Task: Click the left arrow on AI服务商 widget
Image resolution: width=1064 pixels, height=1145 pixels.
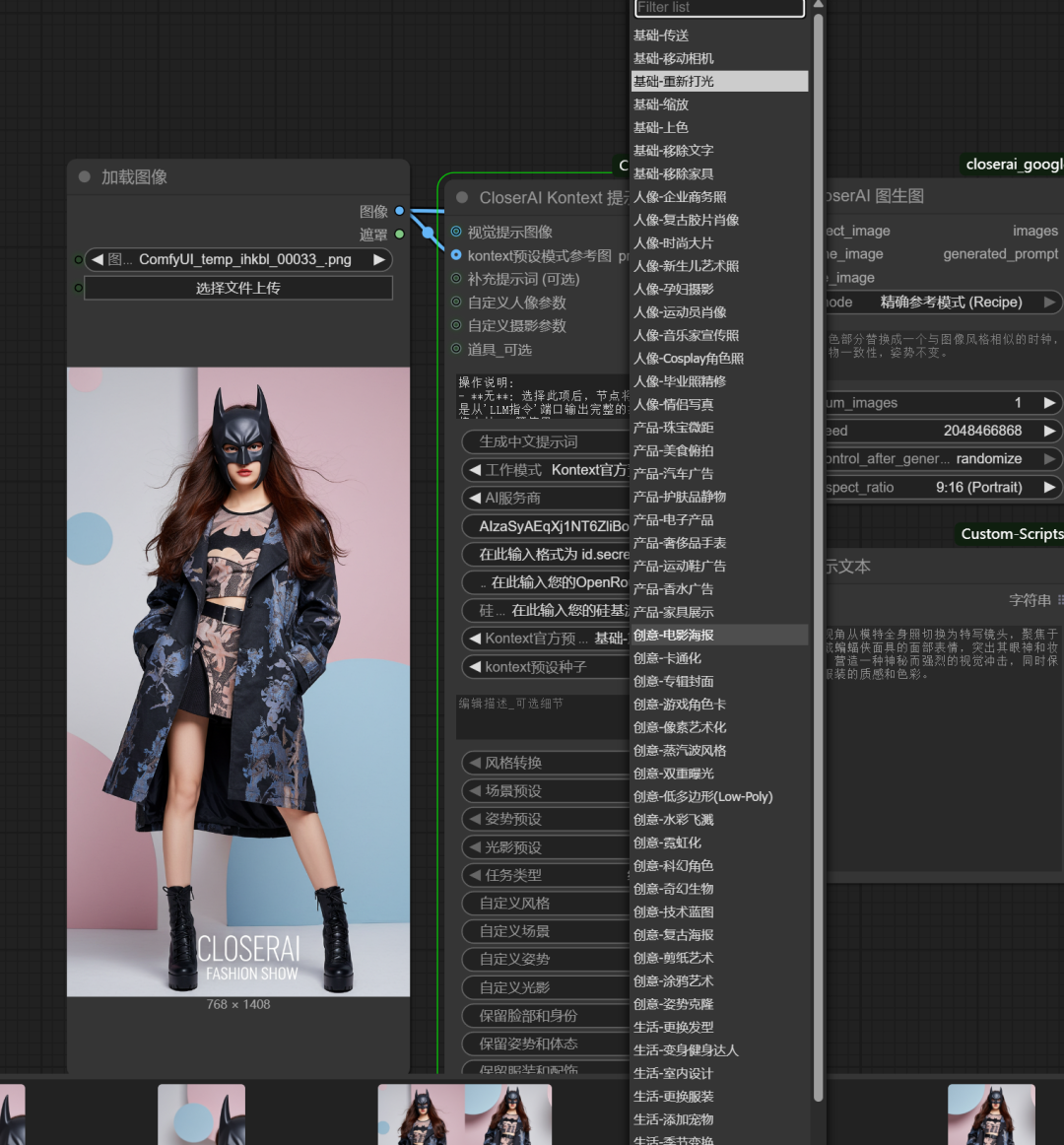Action: point(476,498)
